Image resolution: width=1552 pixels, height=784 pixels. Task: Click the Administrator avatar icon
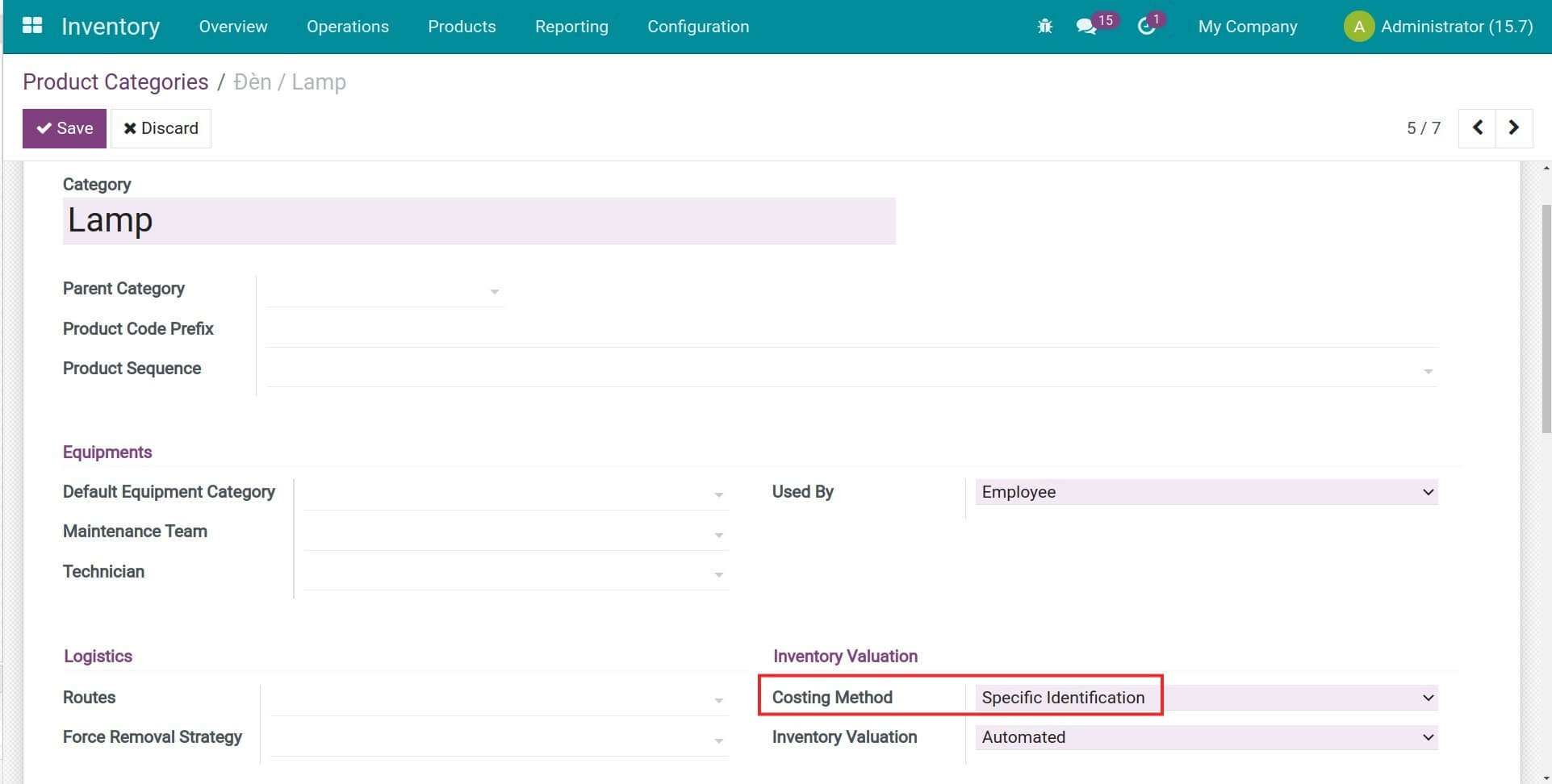tap(1358, 26)
